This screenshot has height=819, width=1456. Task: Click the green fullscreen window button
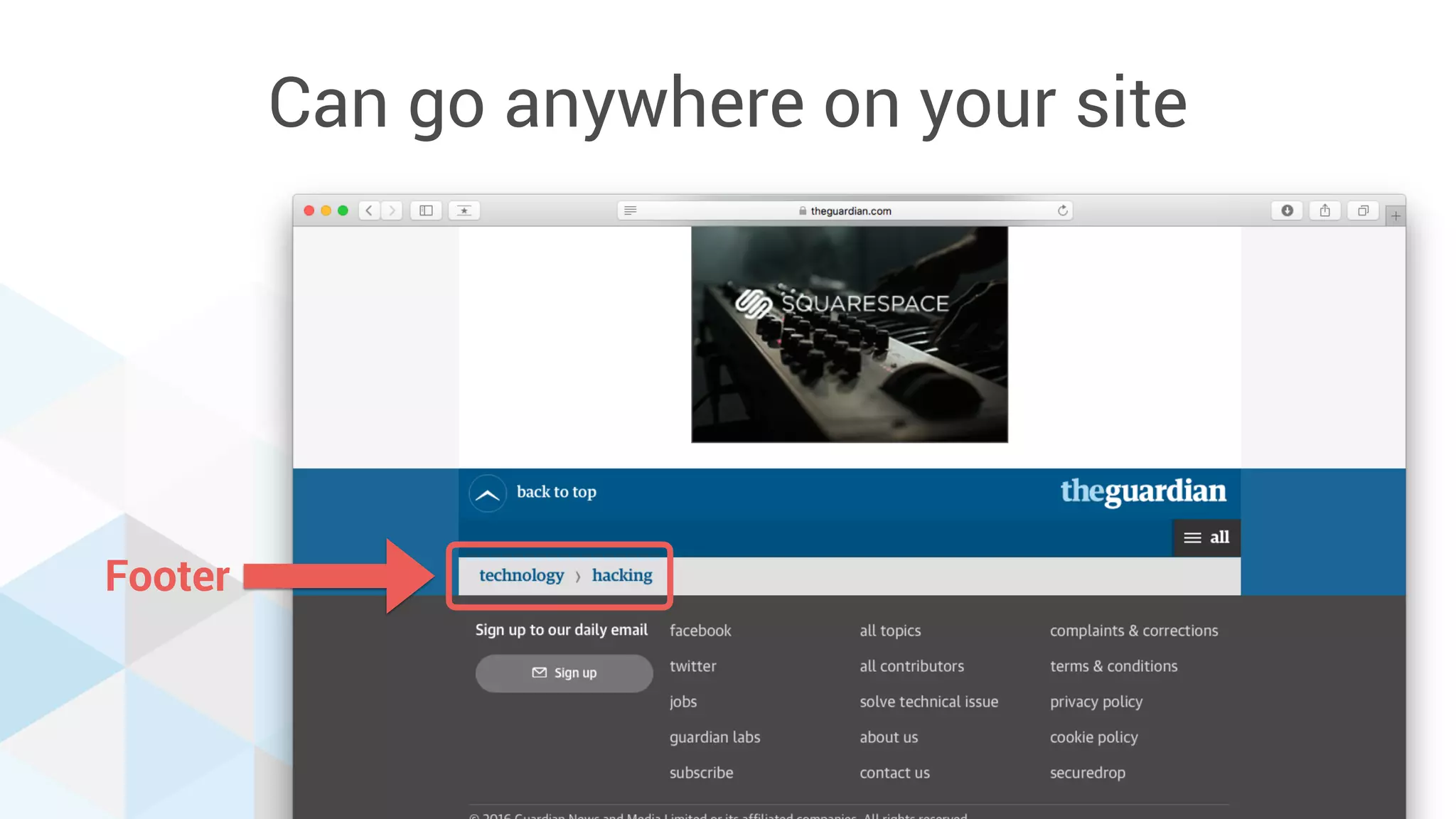[343, 210]
